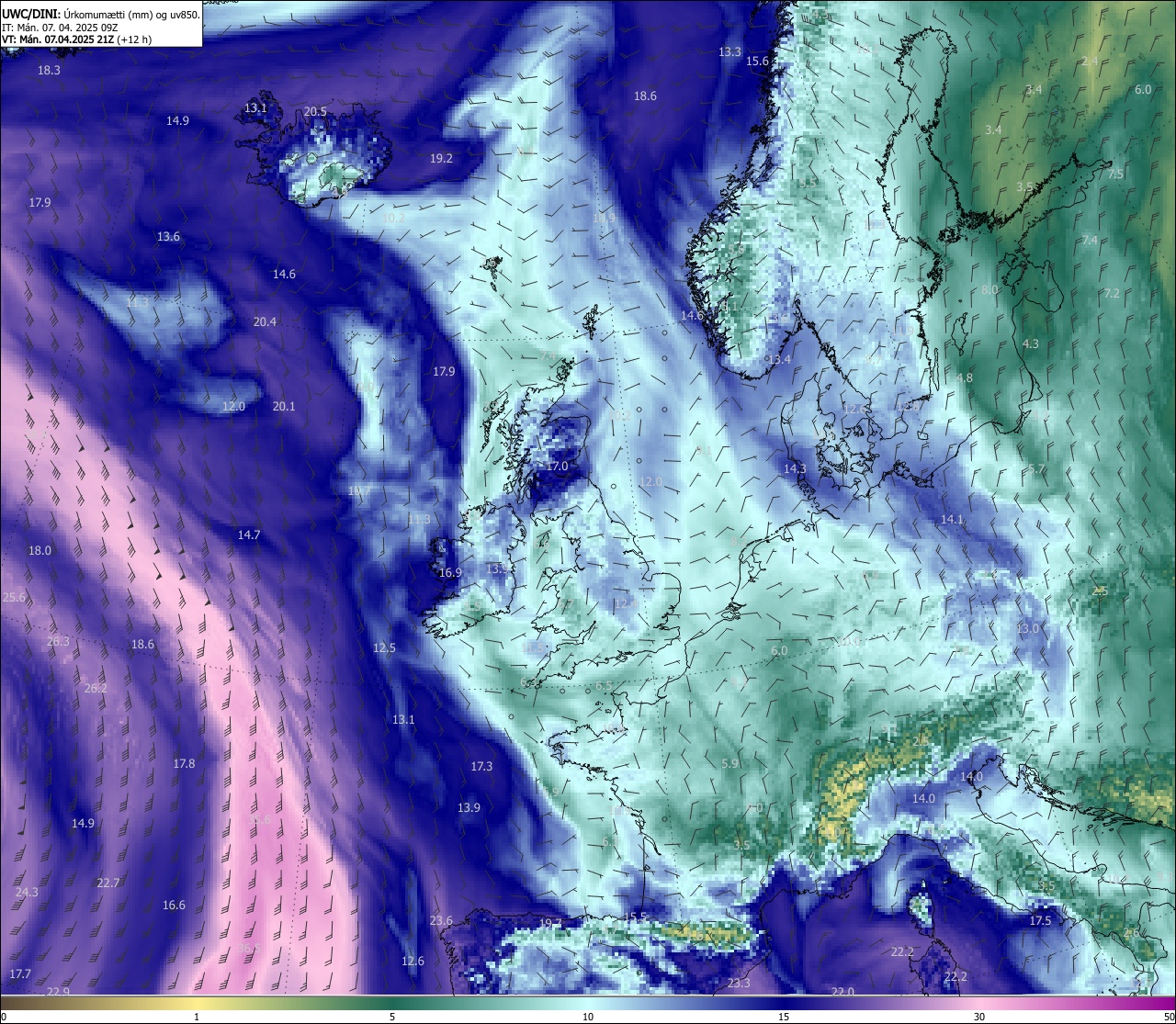This screenshot has width=1176, height=1024.
Task: Click the 13.3 value at top
Action: click(729, 51)
